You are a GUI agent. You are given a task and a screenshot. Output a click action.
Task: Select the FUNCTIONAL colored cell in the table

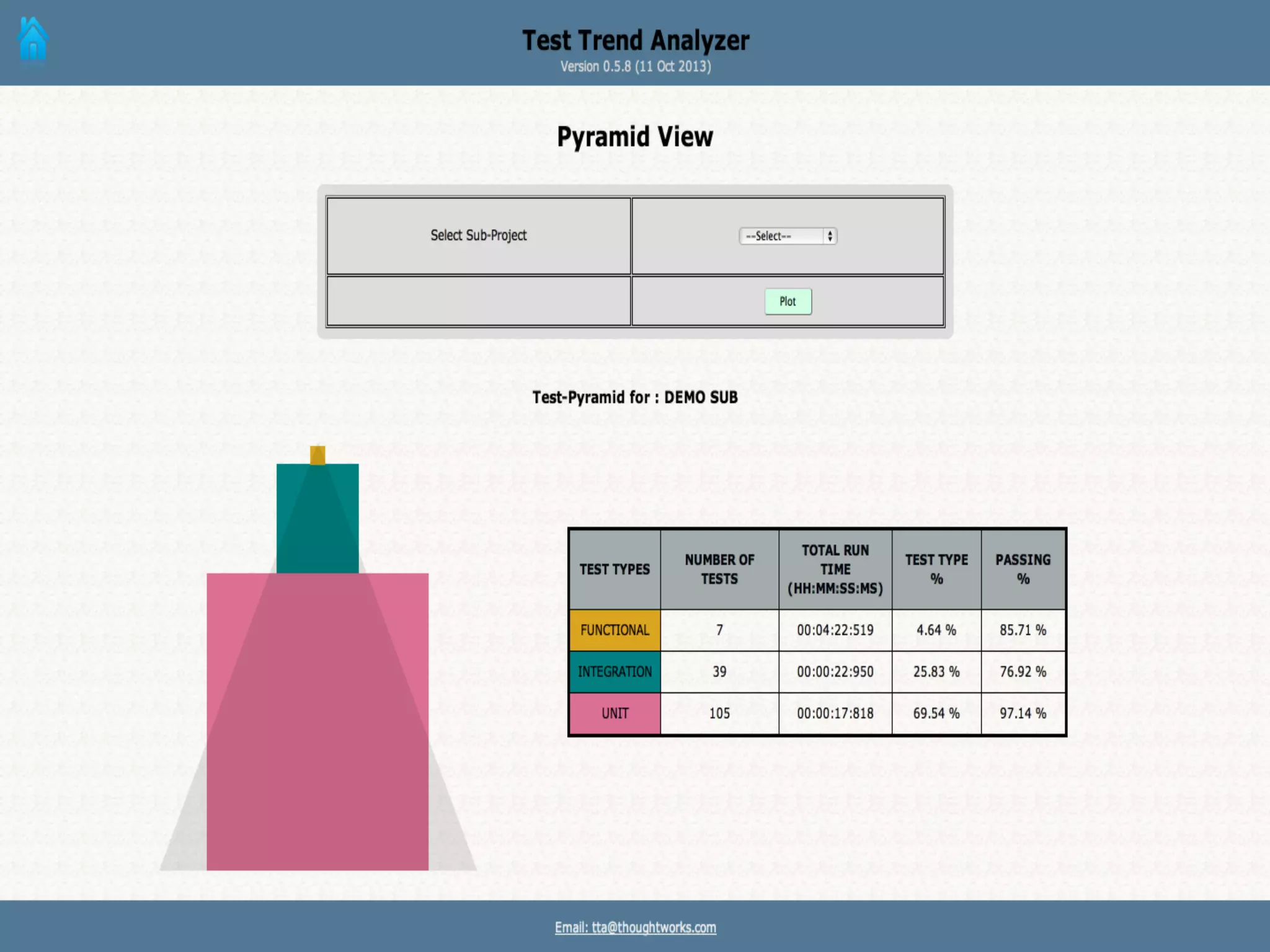[615, 630]
